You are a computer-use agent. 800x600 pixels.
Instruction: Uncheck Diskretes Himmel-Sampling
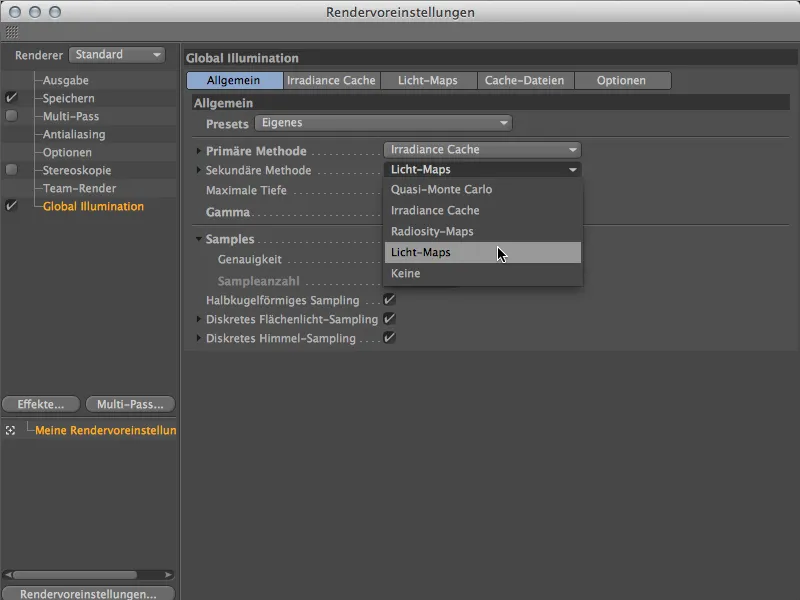(x=389, y=338)
